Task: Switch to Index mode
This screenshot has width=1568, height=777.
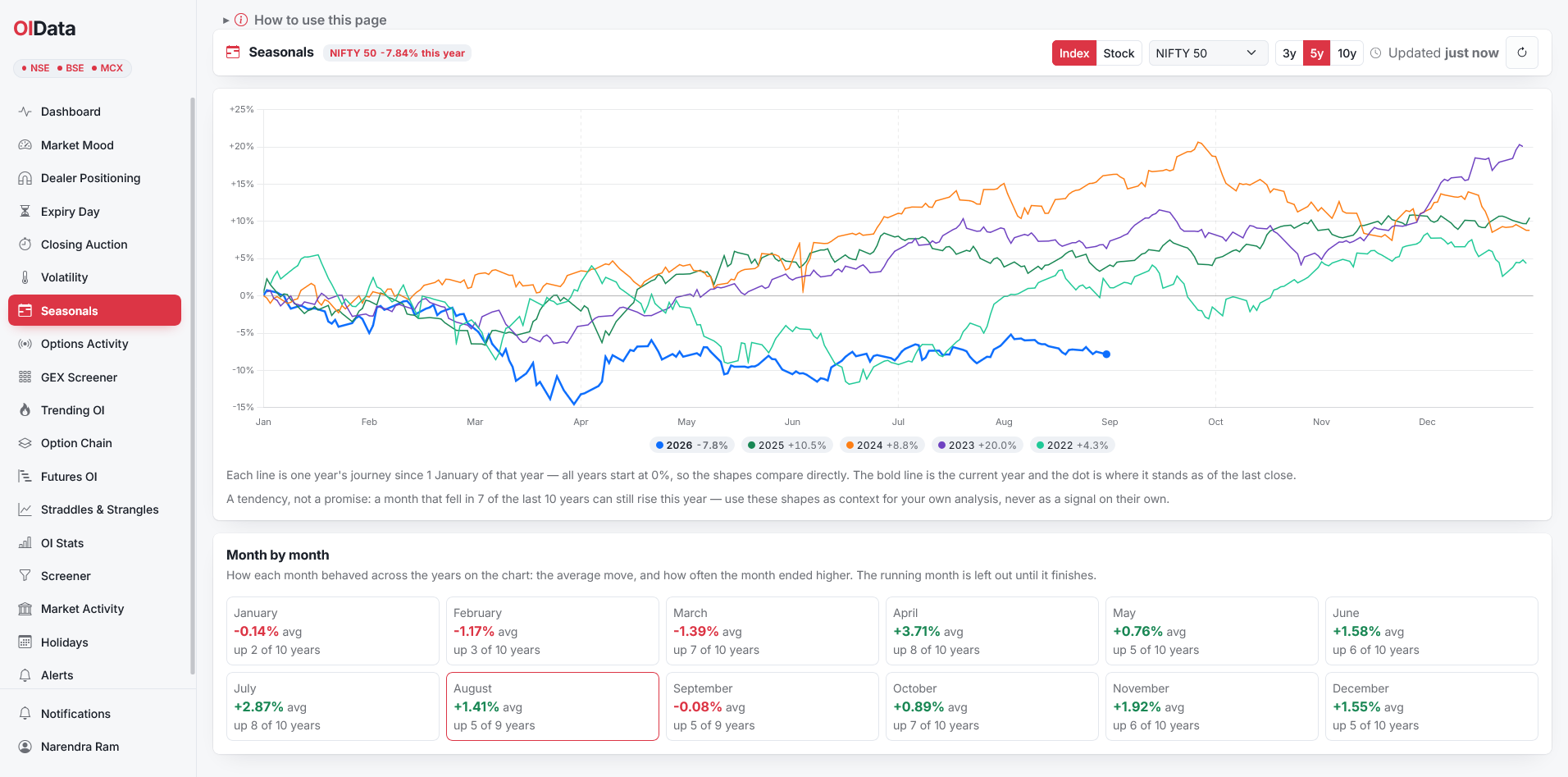Action: (1074, 53)
